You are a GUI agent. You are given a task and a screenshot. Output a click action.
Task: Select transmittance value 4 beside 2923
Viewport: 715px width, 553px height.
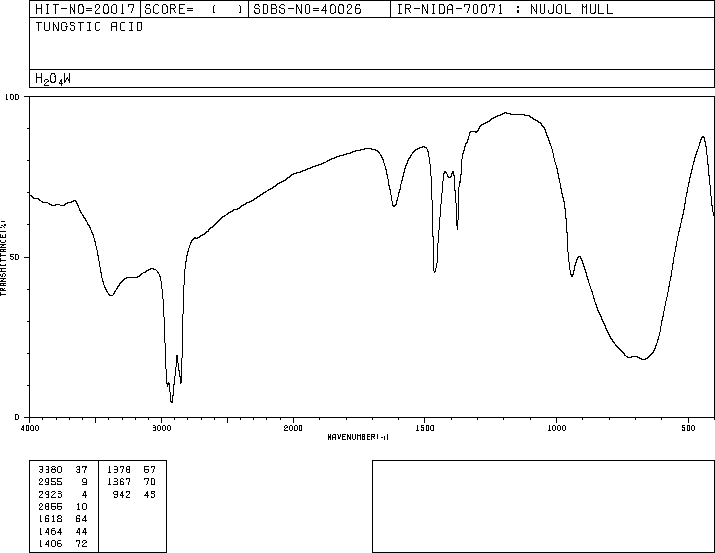[x=84, y=494]
